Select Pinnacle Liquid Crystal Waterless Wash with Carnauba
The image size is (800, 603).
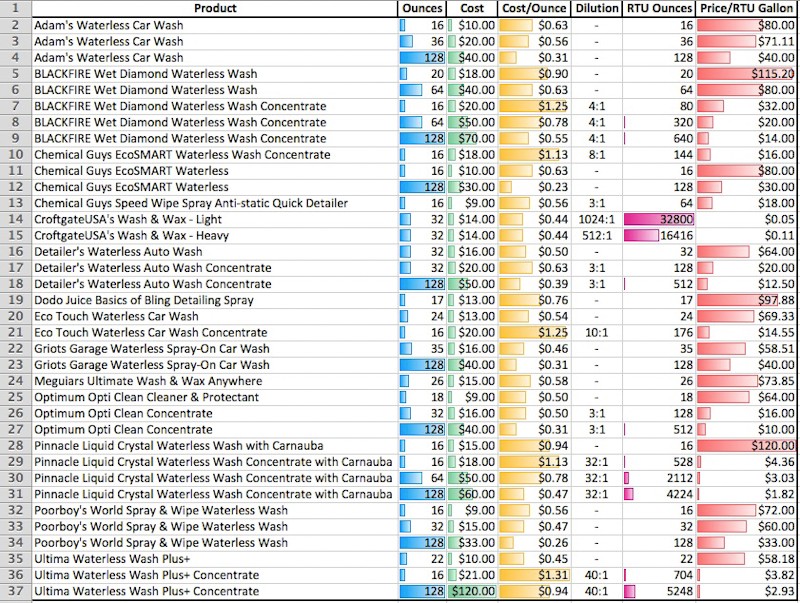tap(215, 446)
